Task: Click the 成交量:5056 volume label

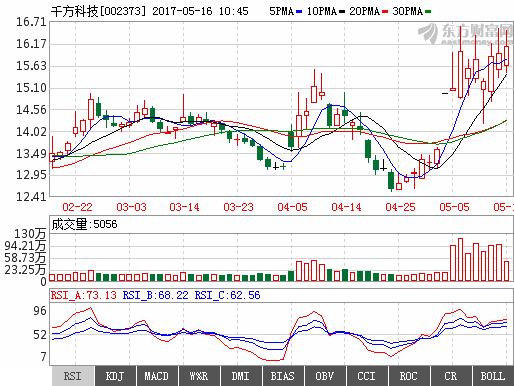Action: pyautogui.click(x=84, y=224)
